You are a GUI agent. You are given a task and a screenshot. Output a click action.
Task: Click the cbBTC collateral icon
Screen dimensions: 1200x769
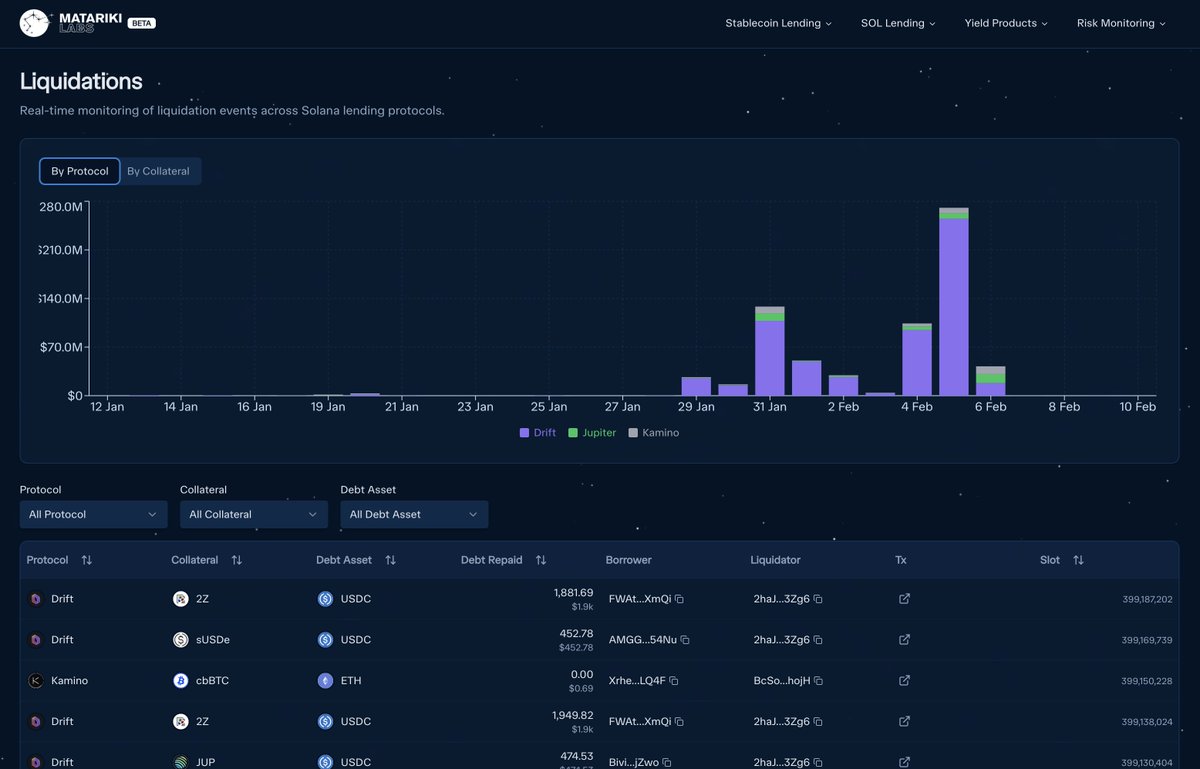tap(180, 681)
